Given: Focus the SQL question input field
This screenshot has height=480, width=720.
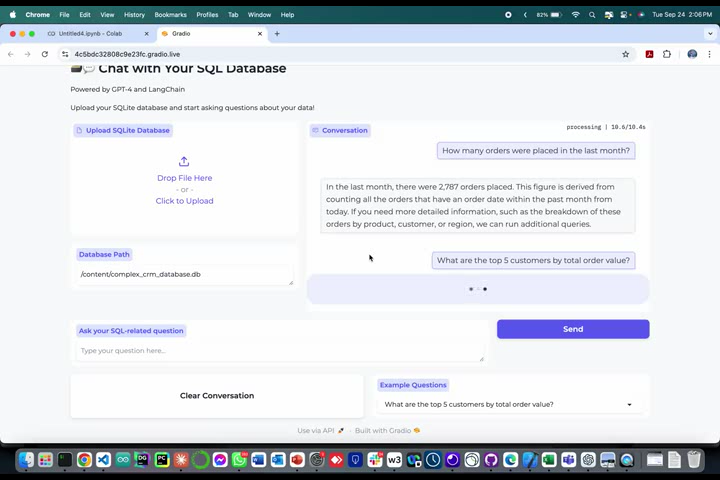Looking at the screenshot, I should pos(279,351).
